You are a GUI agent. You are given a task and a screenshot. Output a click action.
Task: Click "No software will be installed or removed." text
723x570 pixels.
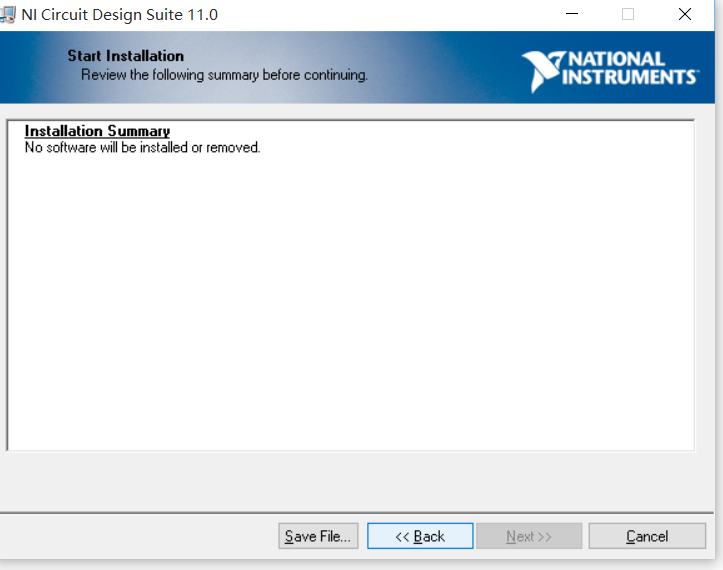(142, 148)
